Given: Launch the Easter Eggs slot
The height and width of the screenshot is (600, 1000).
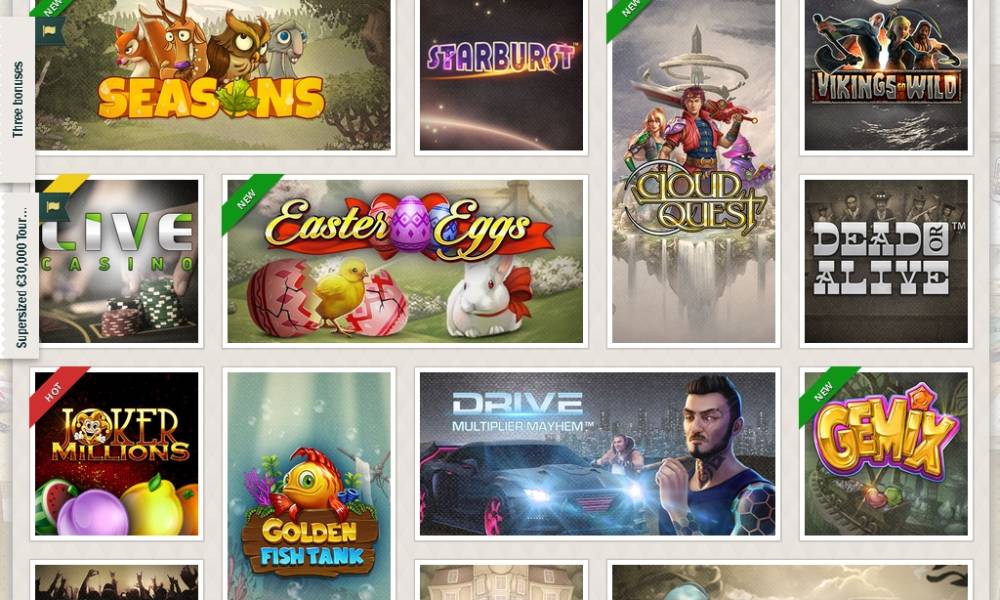Looking at the screenshot, I should [405, 261].
